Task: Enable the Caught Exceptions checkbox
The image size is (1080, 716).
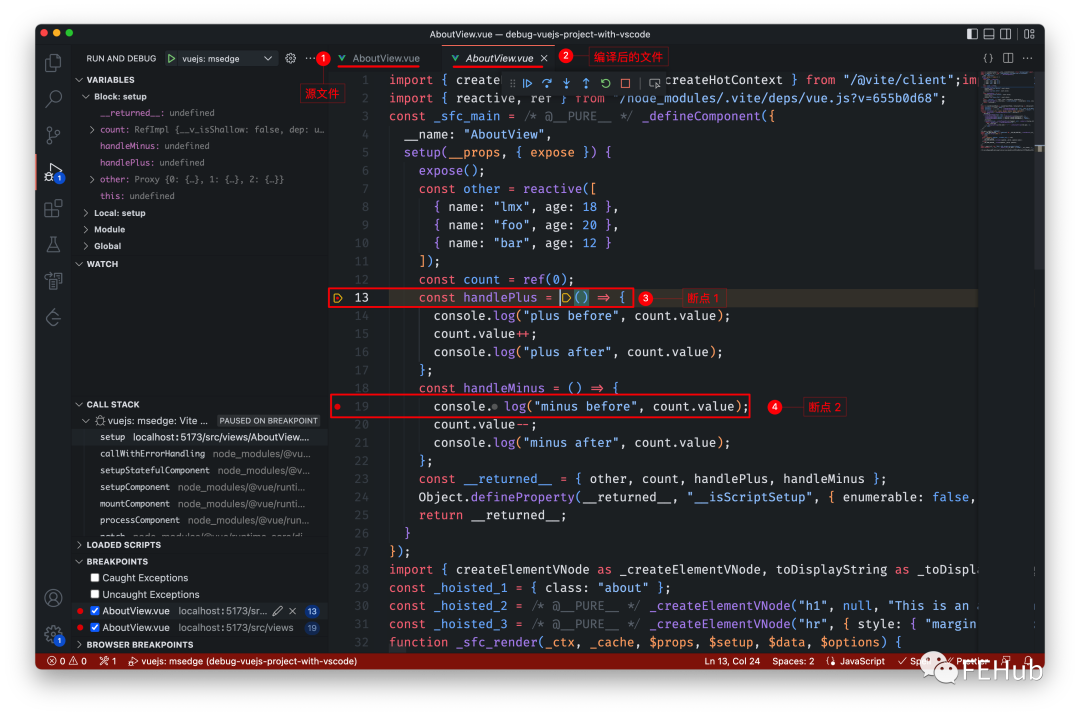Action: point(95,578)
